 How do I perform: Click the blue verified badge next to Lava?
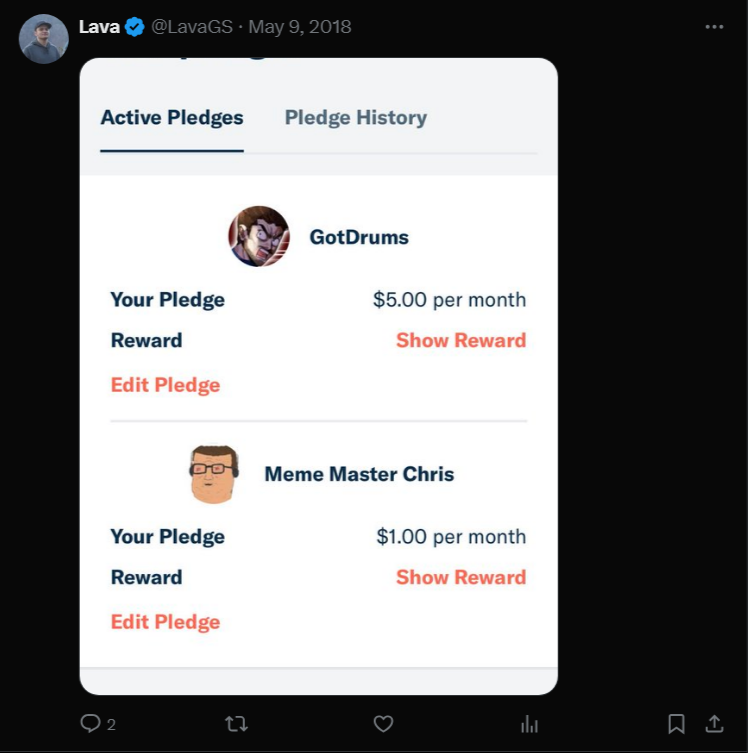click(x=134, y=27)
